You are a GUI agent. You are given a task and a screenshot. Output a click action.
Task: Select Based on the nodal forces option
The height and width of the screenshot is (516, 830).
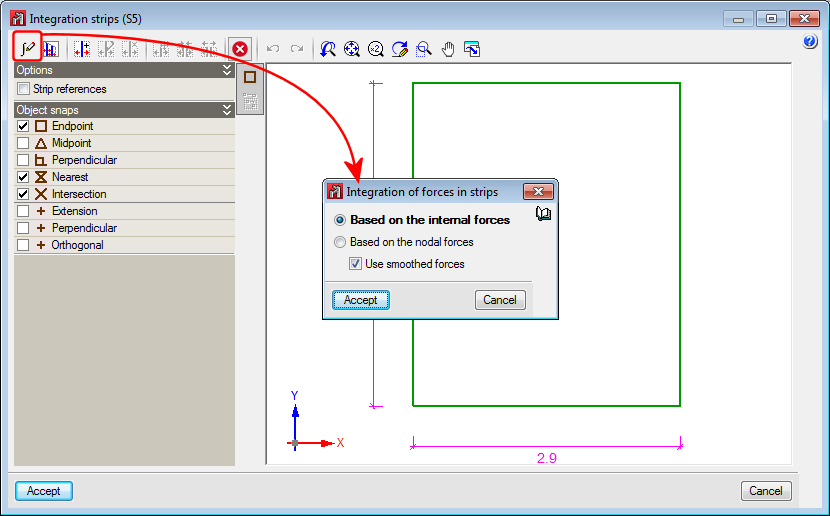coord(341,242)
